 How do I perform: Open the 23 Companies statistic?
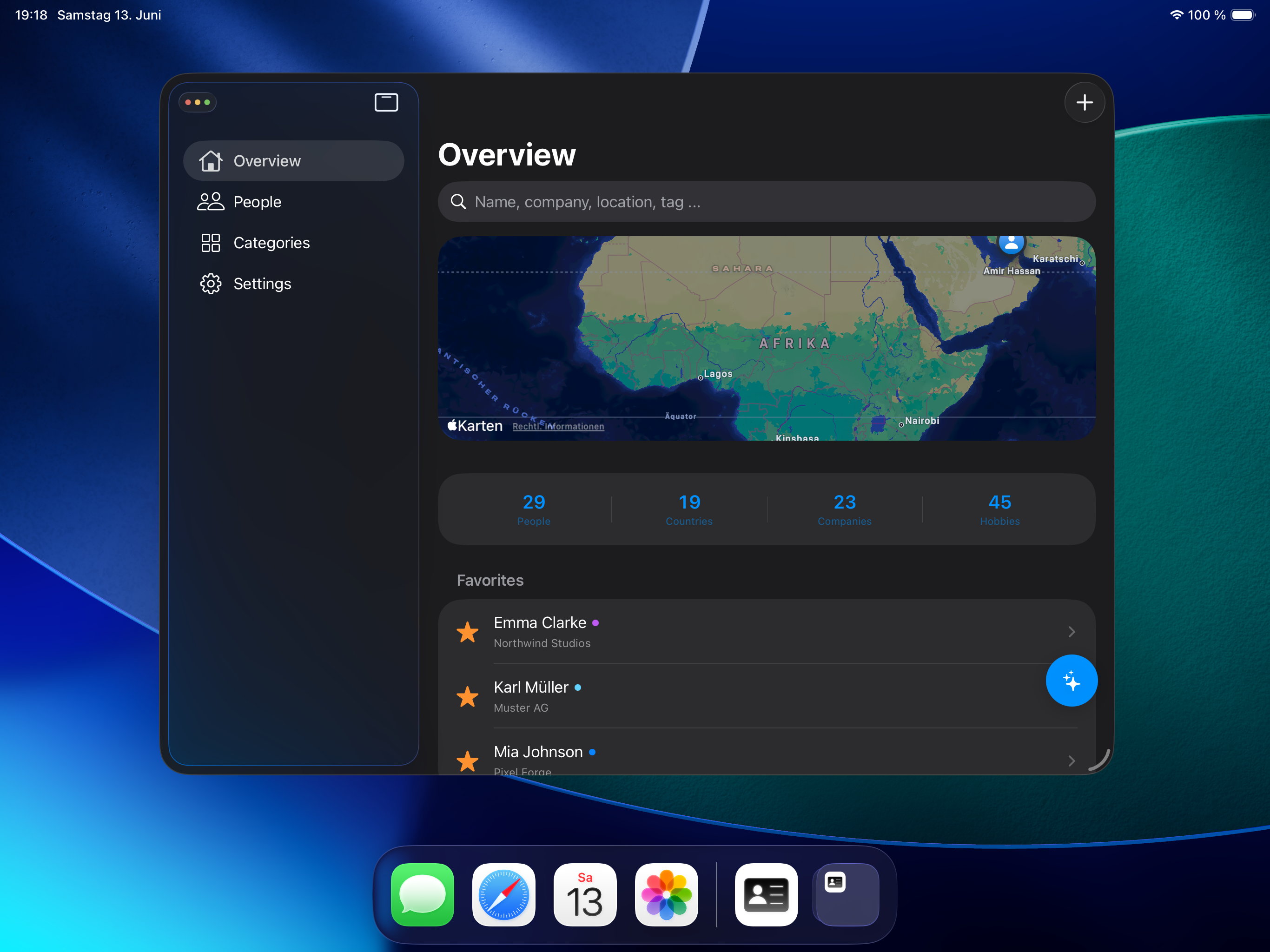point(845,509)
